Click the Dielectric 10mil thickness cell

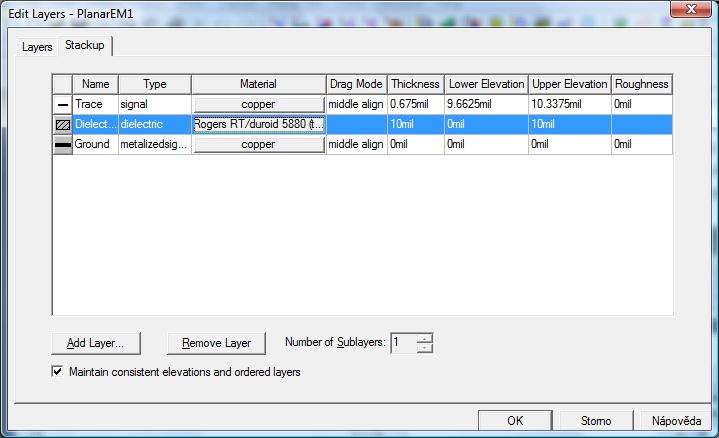tap(415, 124)
